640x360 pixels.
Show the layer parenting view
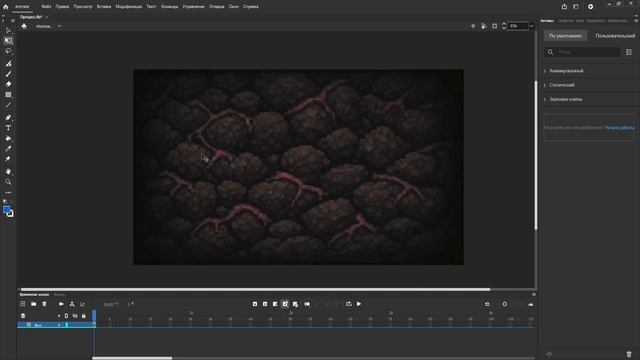point(72,304)
